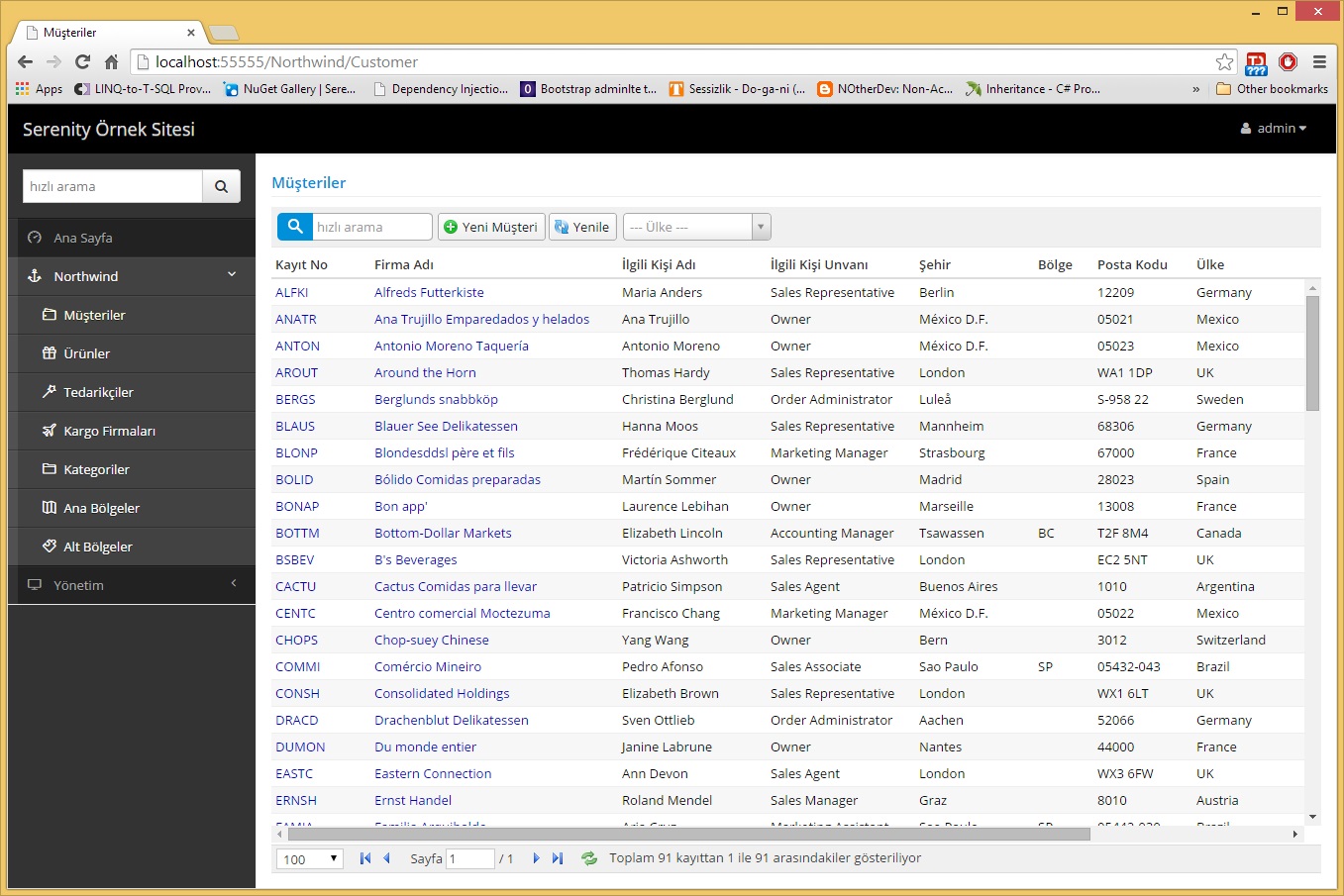Expand the Yönetim sidebar section
The image size is (1344, 896).
tap(131, 585)
